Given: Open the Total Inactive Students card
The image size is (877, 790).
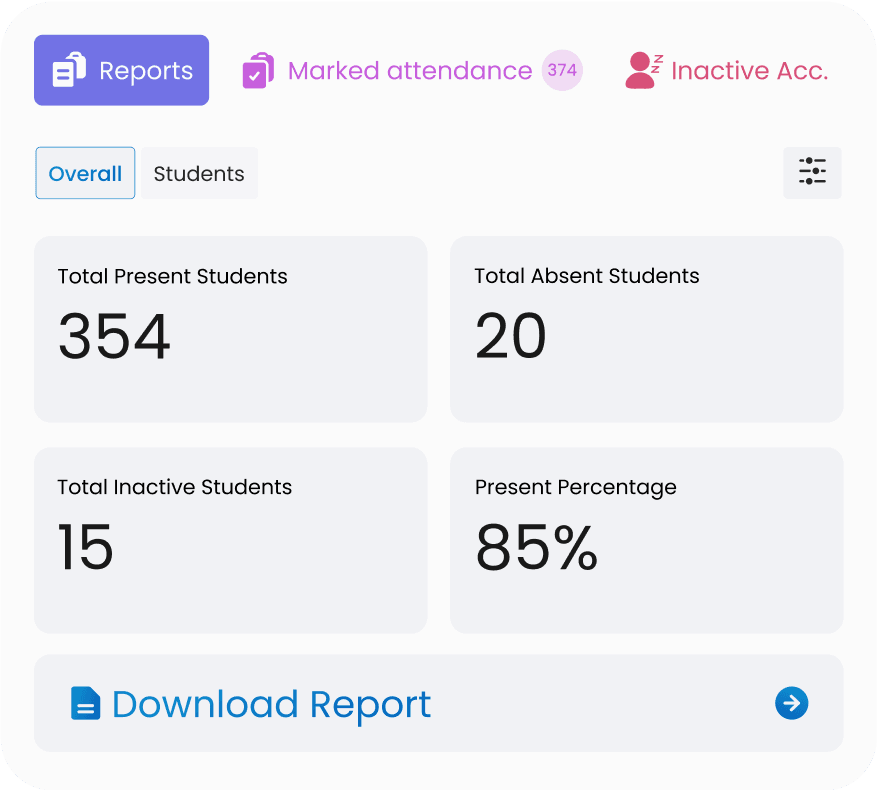Looking at the screenshot, I should (231, 540).
